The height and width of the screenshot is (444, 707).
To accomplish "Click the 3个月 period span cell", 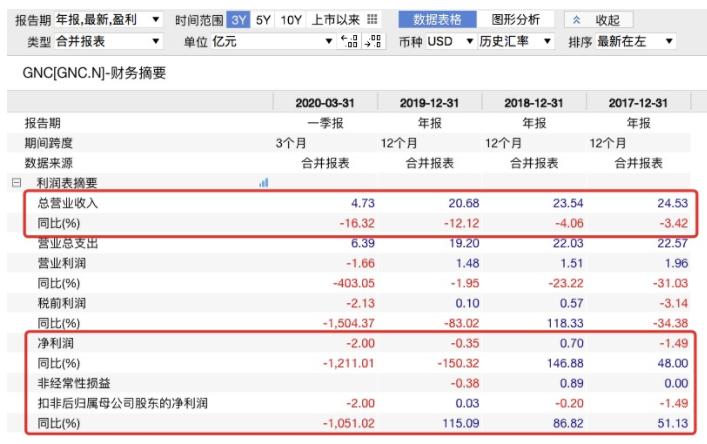I will (x=291, y=143).
